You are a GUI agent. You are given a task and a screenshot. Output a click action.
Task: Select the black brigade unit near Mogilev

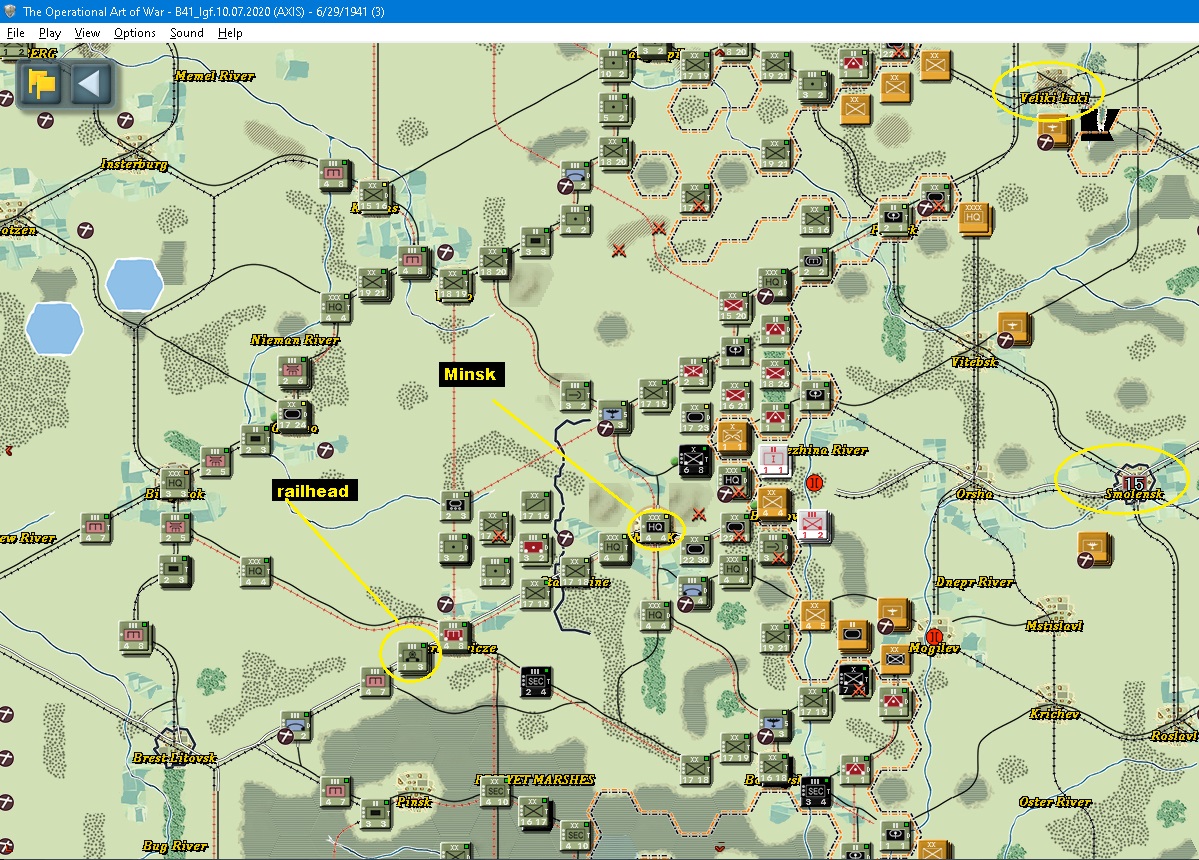853,680
